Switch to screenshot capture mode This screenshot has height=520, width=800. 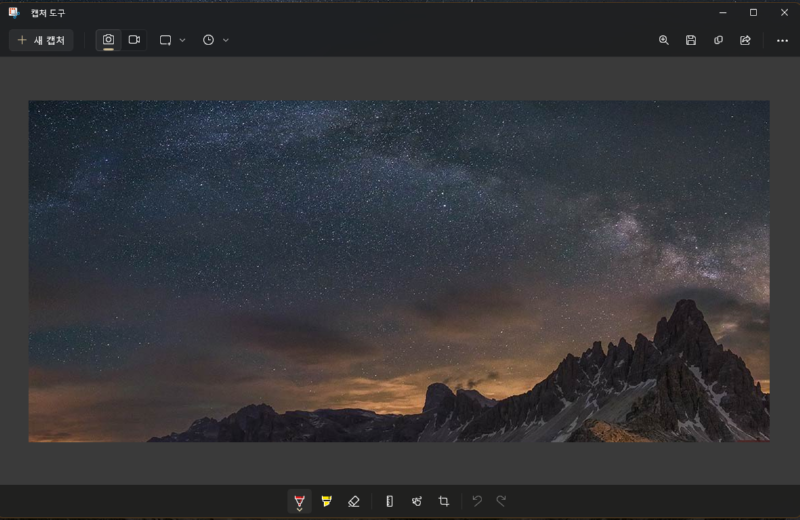point(108,40)
